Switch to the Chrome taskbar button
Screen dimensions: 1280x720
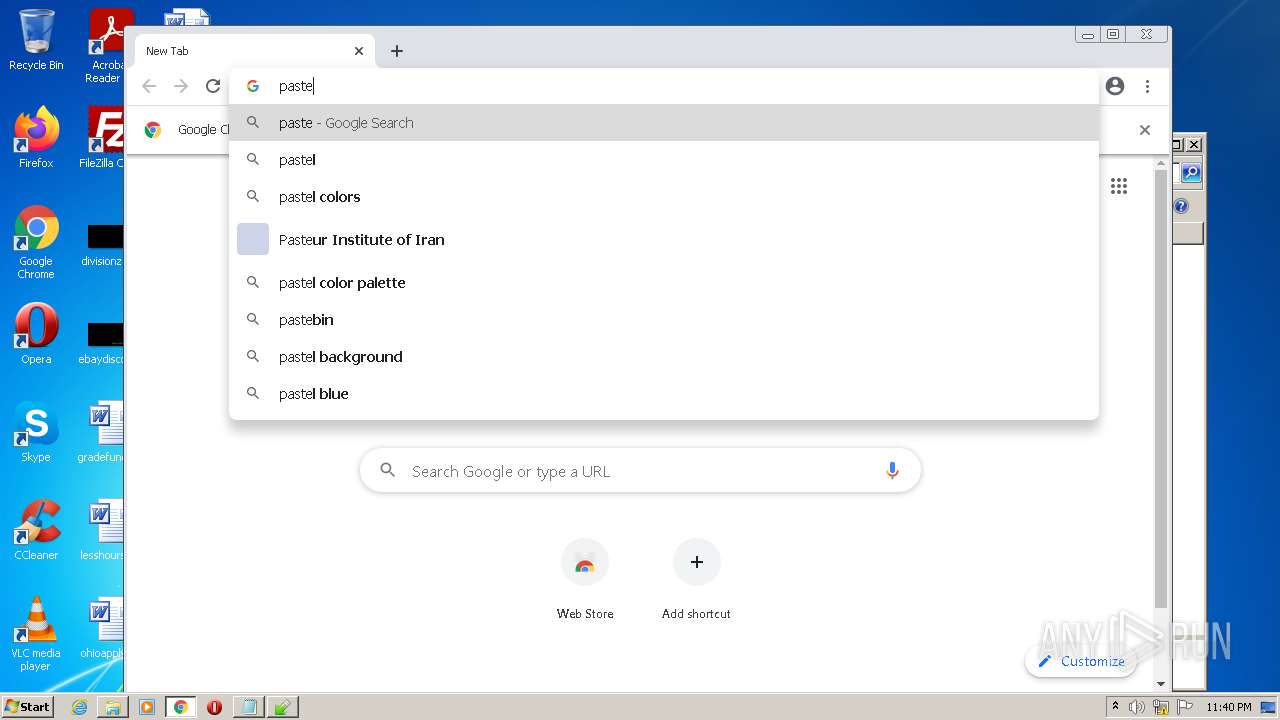[181, 707]
